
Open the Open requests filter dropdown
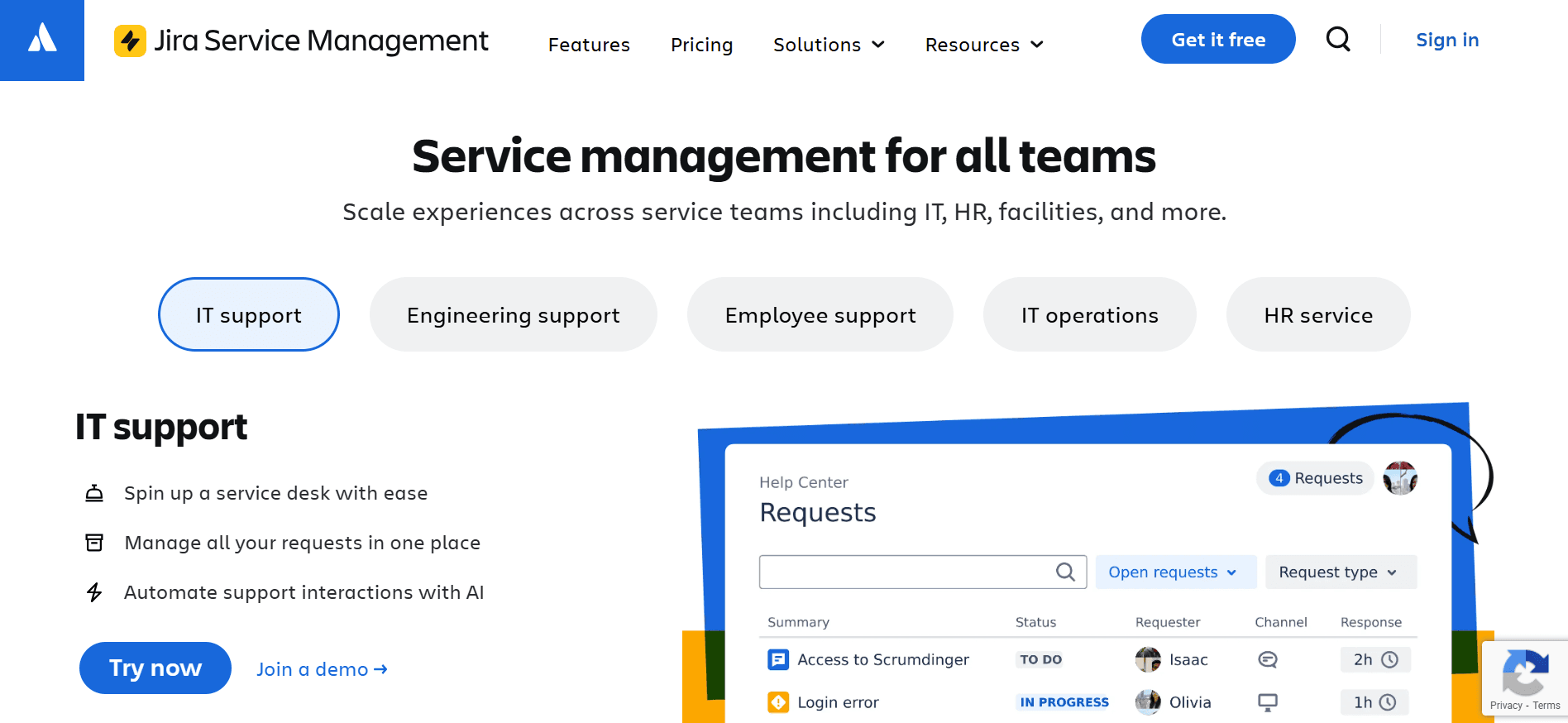(x=1176, y=572)
